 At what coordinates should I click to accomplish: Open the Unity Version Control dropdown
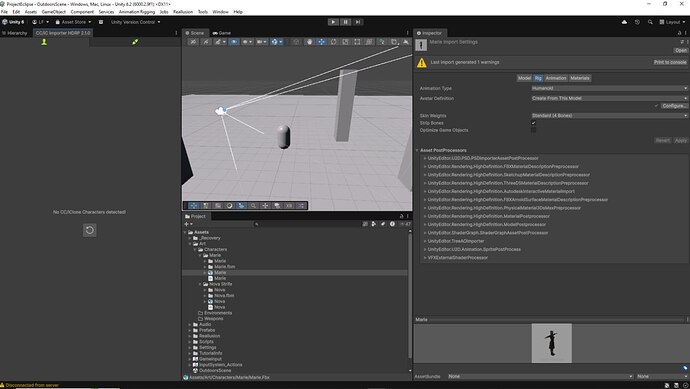click(x=135, y=22)
